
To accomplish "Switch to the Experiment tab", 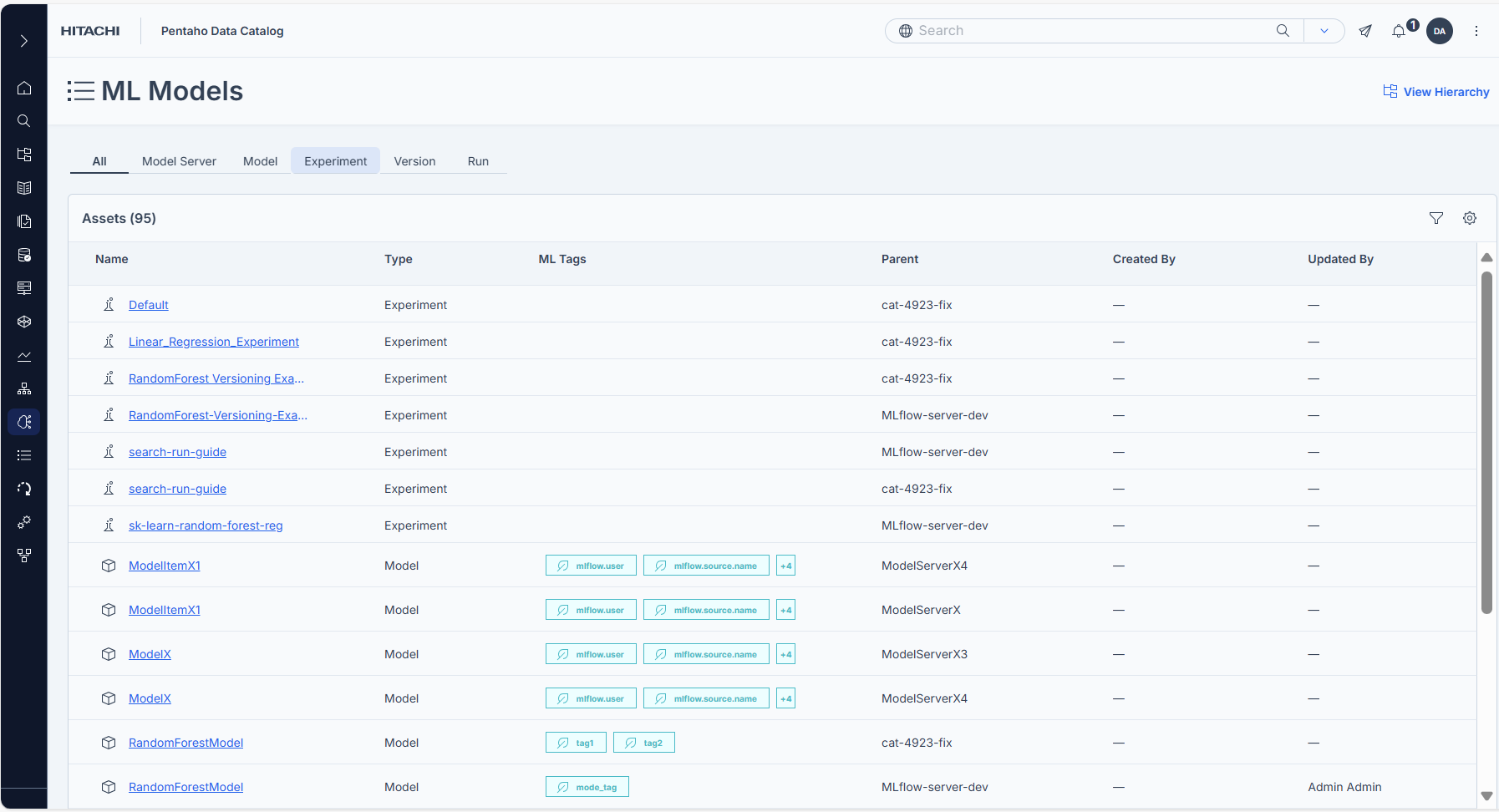I will coord(335,161).
